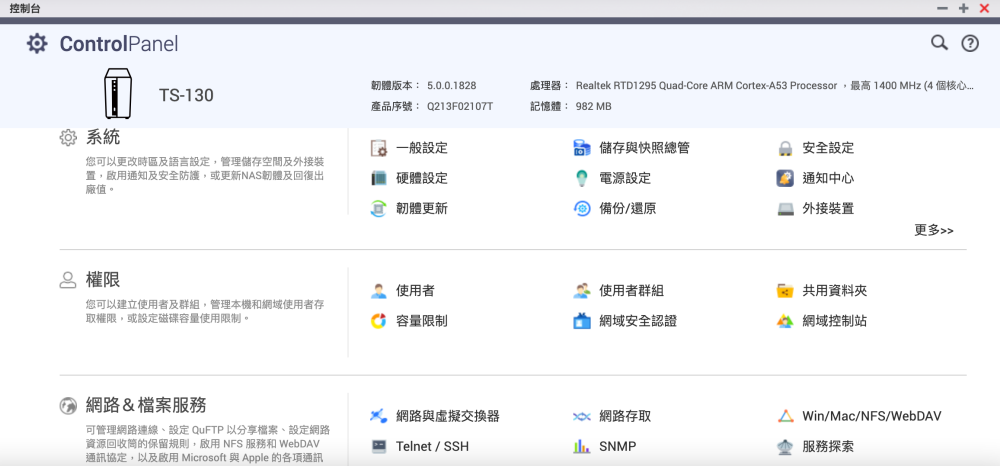
Task: Open the help question mark icon
Action: click(970, 43)
